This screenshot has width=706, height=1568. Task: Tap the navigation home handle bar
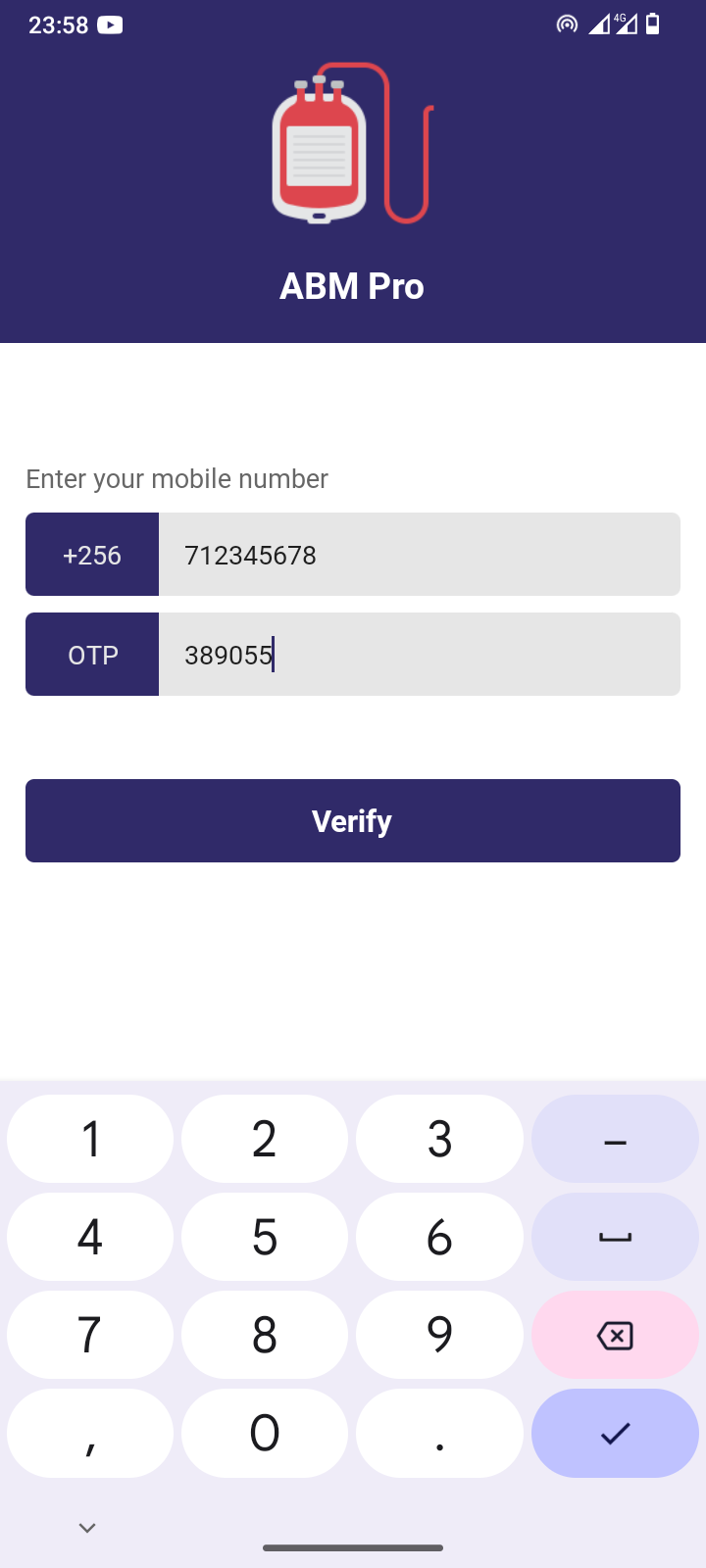[x=353, y=1548]
